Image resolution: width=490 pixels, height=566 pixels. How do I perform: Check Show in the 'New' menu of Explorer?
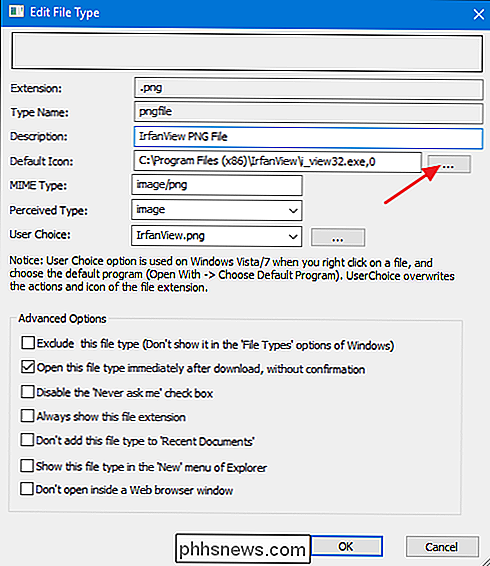(27, 466)
